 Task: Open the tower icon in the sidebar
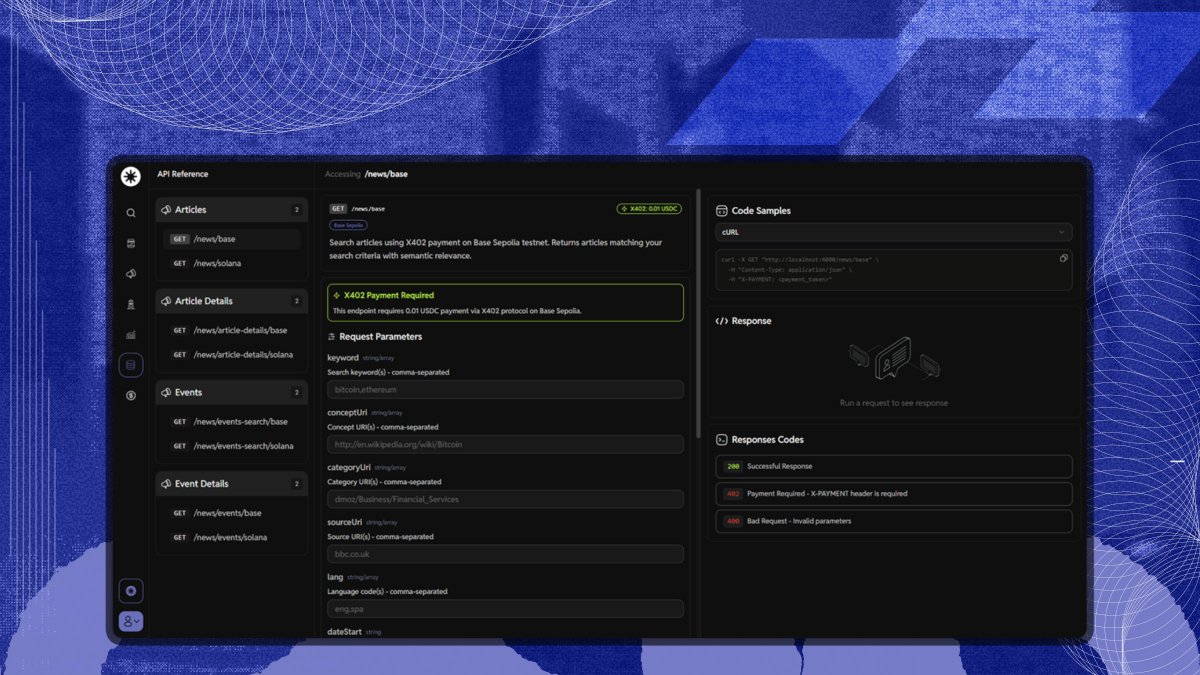[131, 304]
